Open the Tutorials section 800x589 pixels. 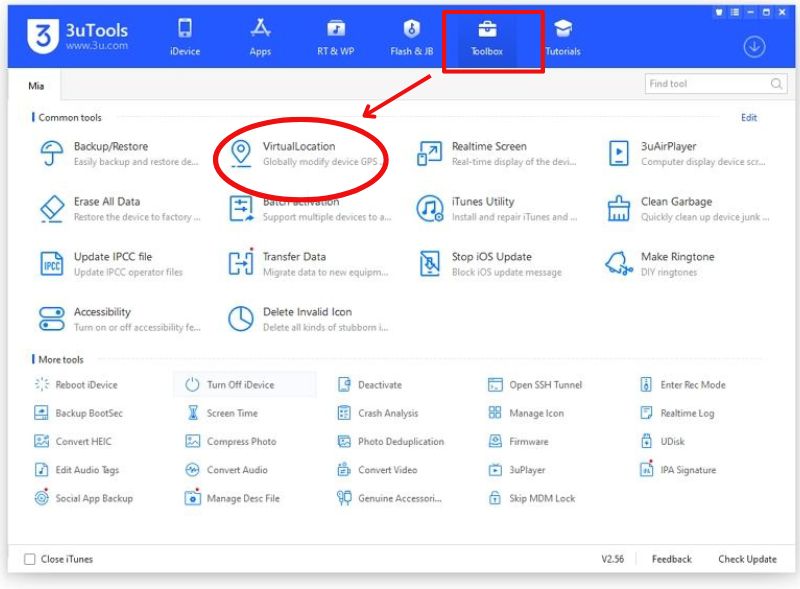point(562,36)
